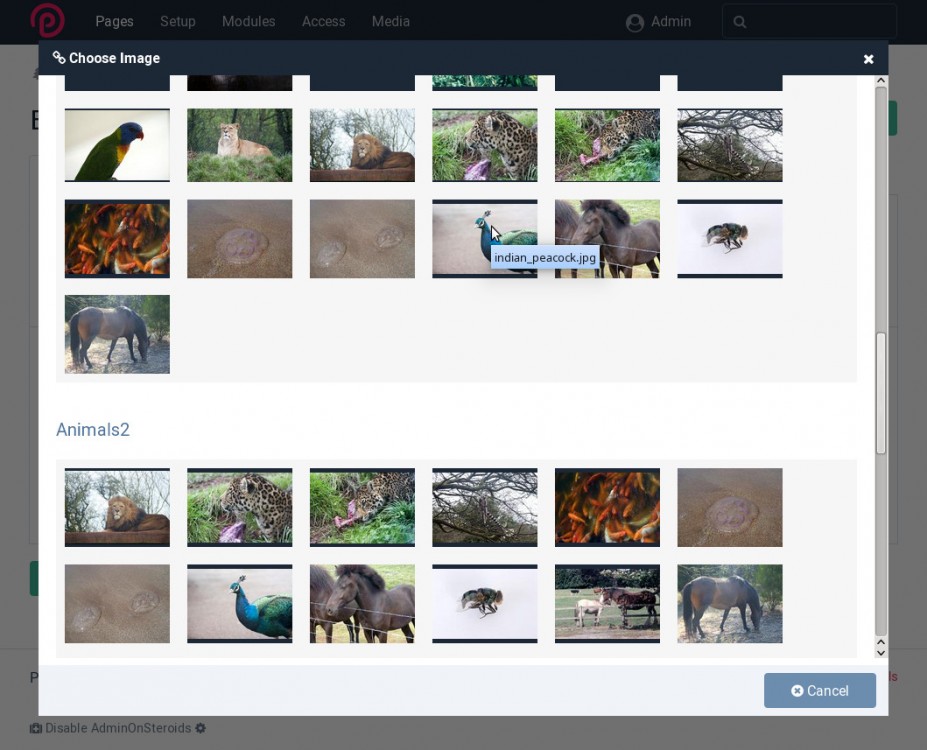Open the Setup menu
927x750 pixels.
178,21
